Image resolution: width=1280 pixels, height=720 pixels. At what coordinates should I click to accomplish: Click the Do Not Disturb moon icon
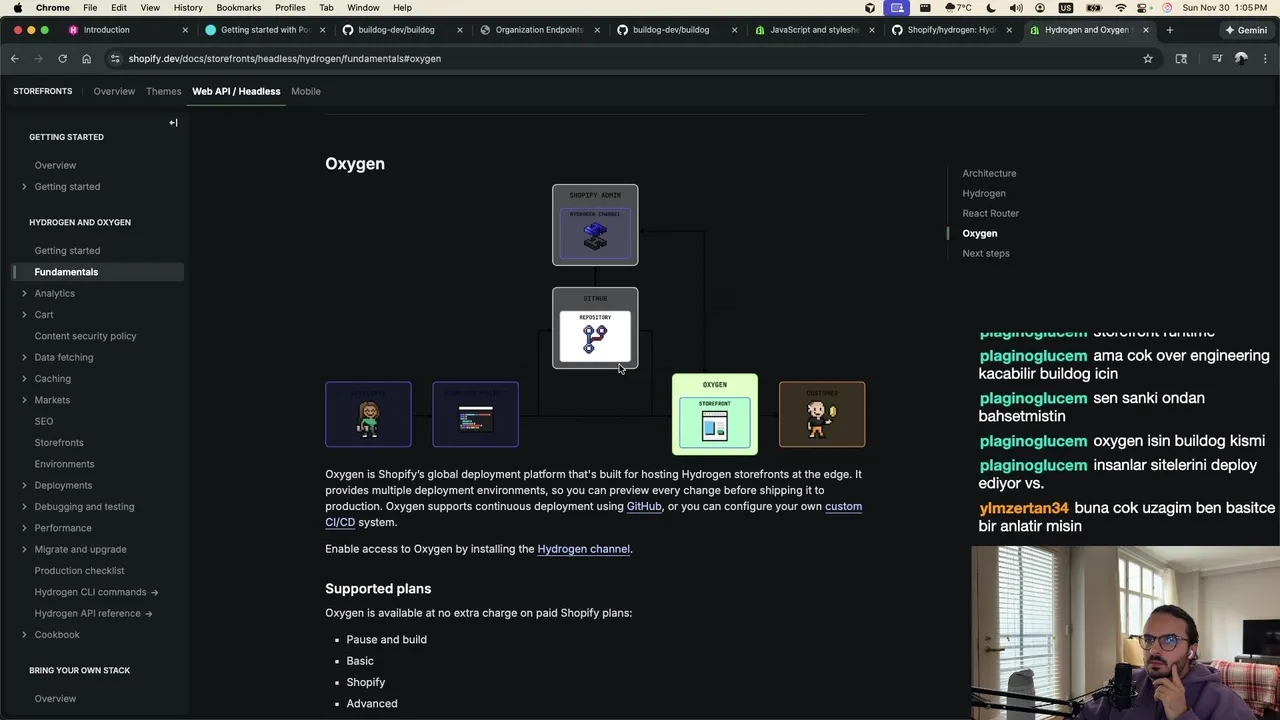[991, 8]
